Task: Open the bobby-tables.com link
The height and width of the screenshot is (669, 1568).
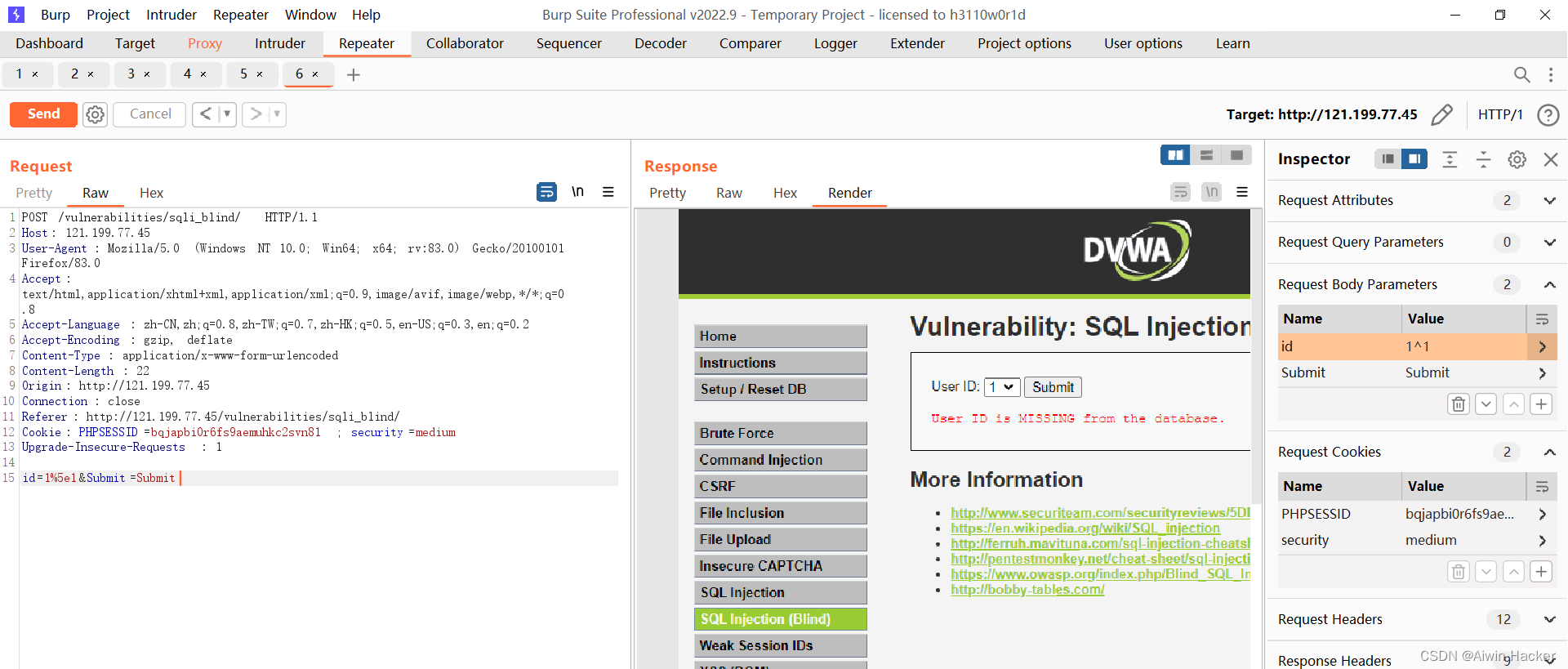Action: (1027, 590)
